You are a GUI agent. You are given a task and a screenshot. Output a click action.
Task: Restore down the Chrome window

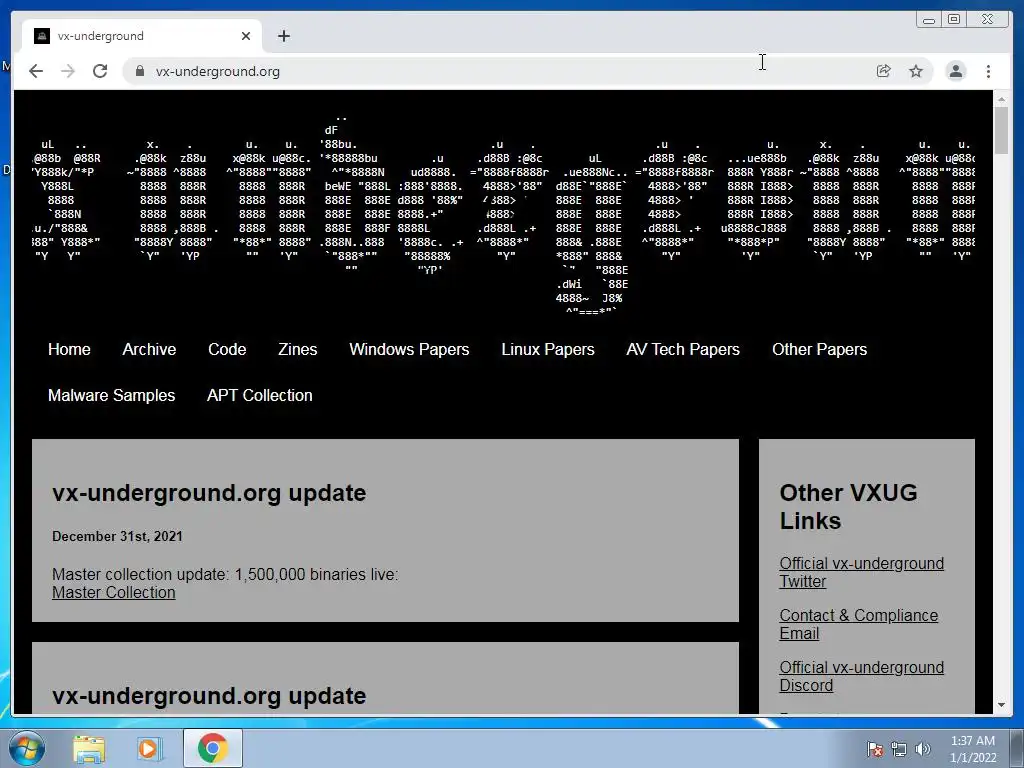tap(954, 20)
